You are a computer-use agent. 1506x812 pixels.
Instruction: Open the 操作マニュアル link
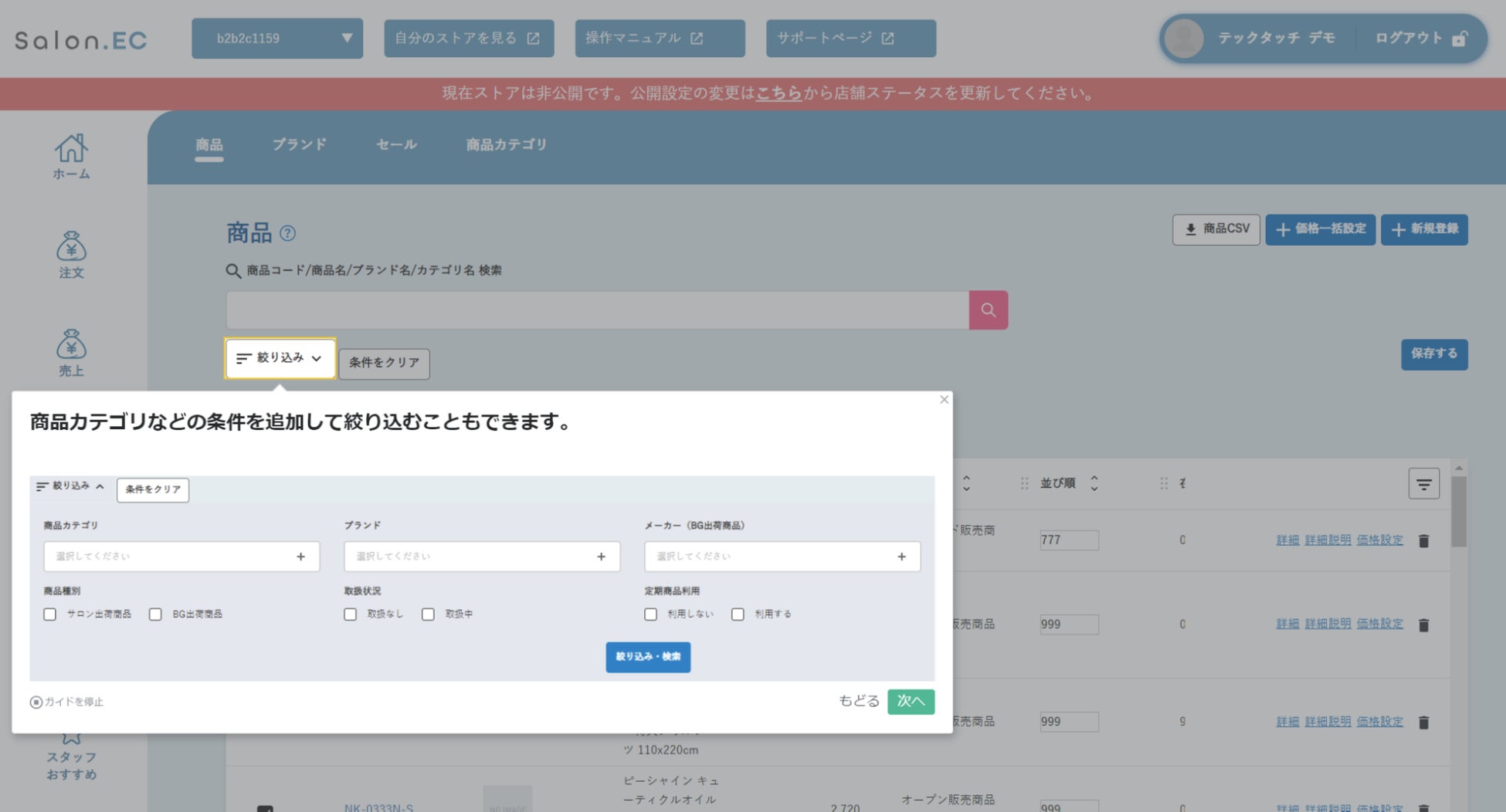click(x=660, y=39)
